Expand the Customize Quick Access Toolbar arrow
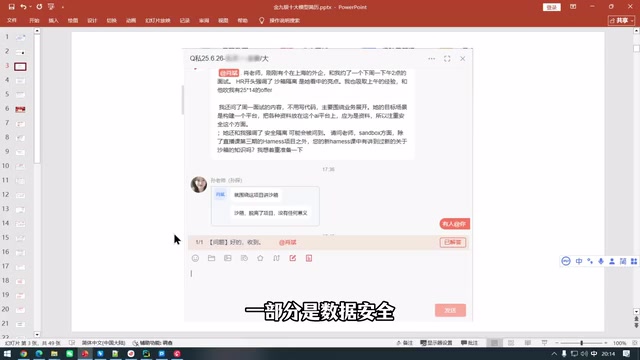The height and width of the screenshot is (360, 640). pyautogui.click(x=63, y=7)
